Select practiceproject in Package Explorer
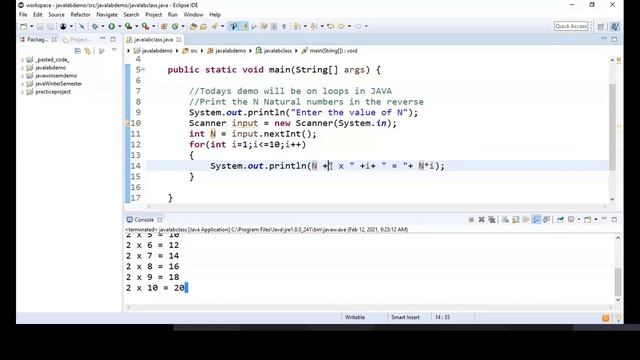The height and width of the screenshot is (360, 640). pyautogui.click(x=53, y=92)
